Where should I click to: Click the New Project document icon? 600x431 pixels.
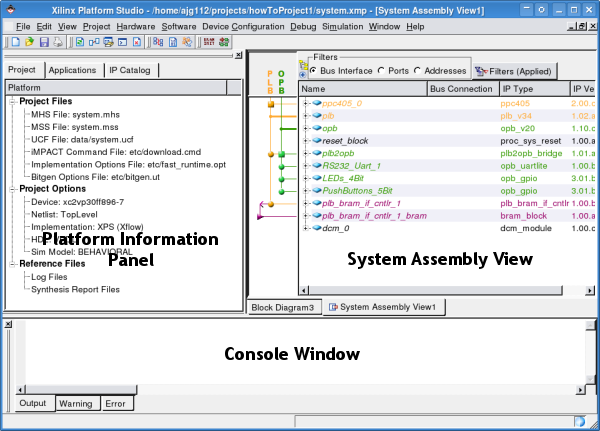click(16, 42)
